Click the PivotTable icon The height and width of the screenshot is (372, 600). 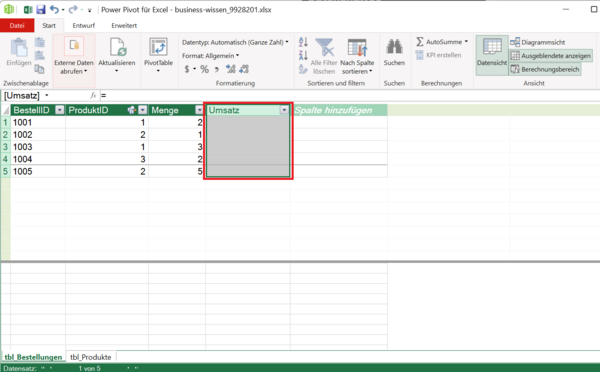pos(158,48)
